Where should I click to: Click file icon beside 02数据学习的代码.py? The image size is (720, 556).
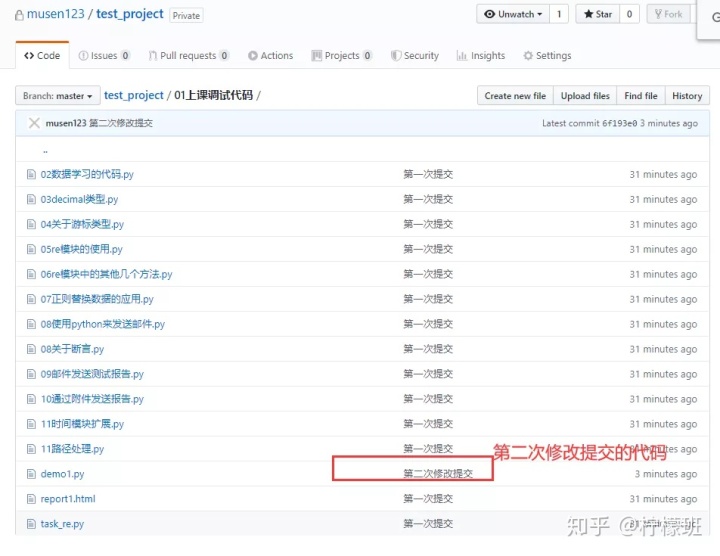(x=31, y=174)
